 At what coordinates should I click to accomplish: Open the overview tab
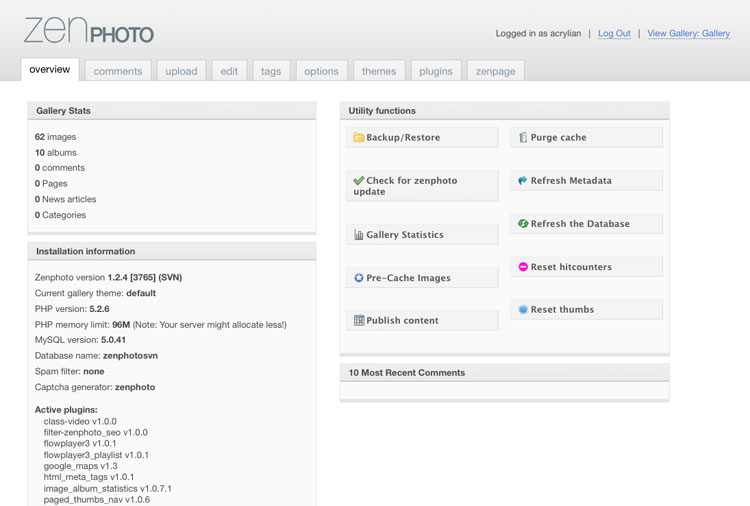(x=50, y=70)
